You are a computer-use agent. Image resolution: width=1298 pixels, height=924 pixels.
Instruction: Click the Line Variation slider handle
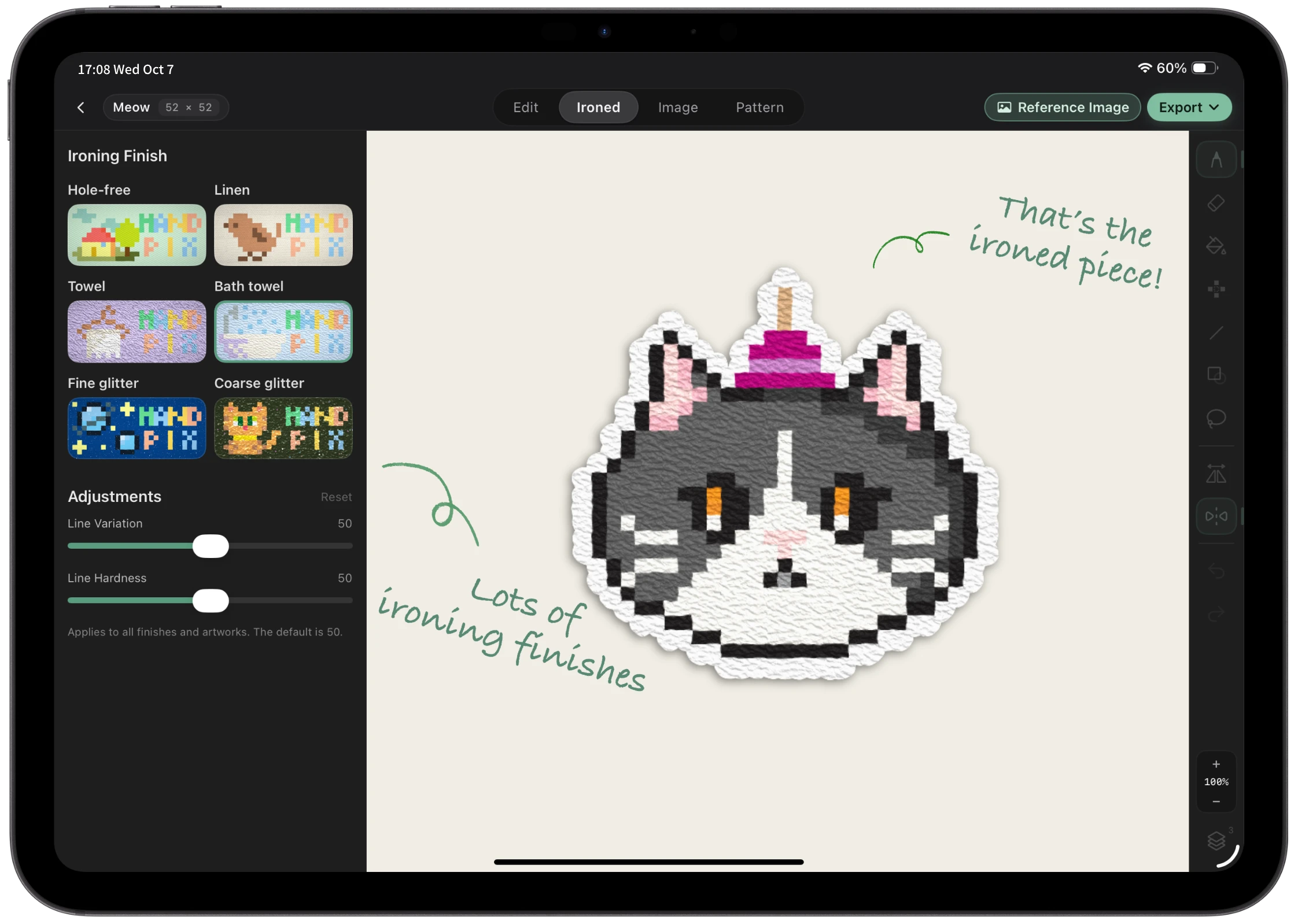(x=211, y=546)
